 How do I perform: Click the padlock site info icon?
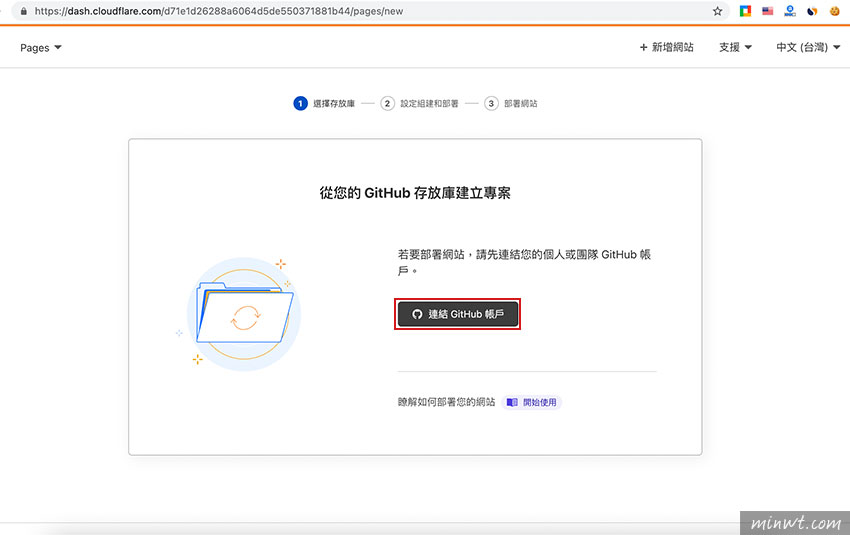(x=23, y=11)
